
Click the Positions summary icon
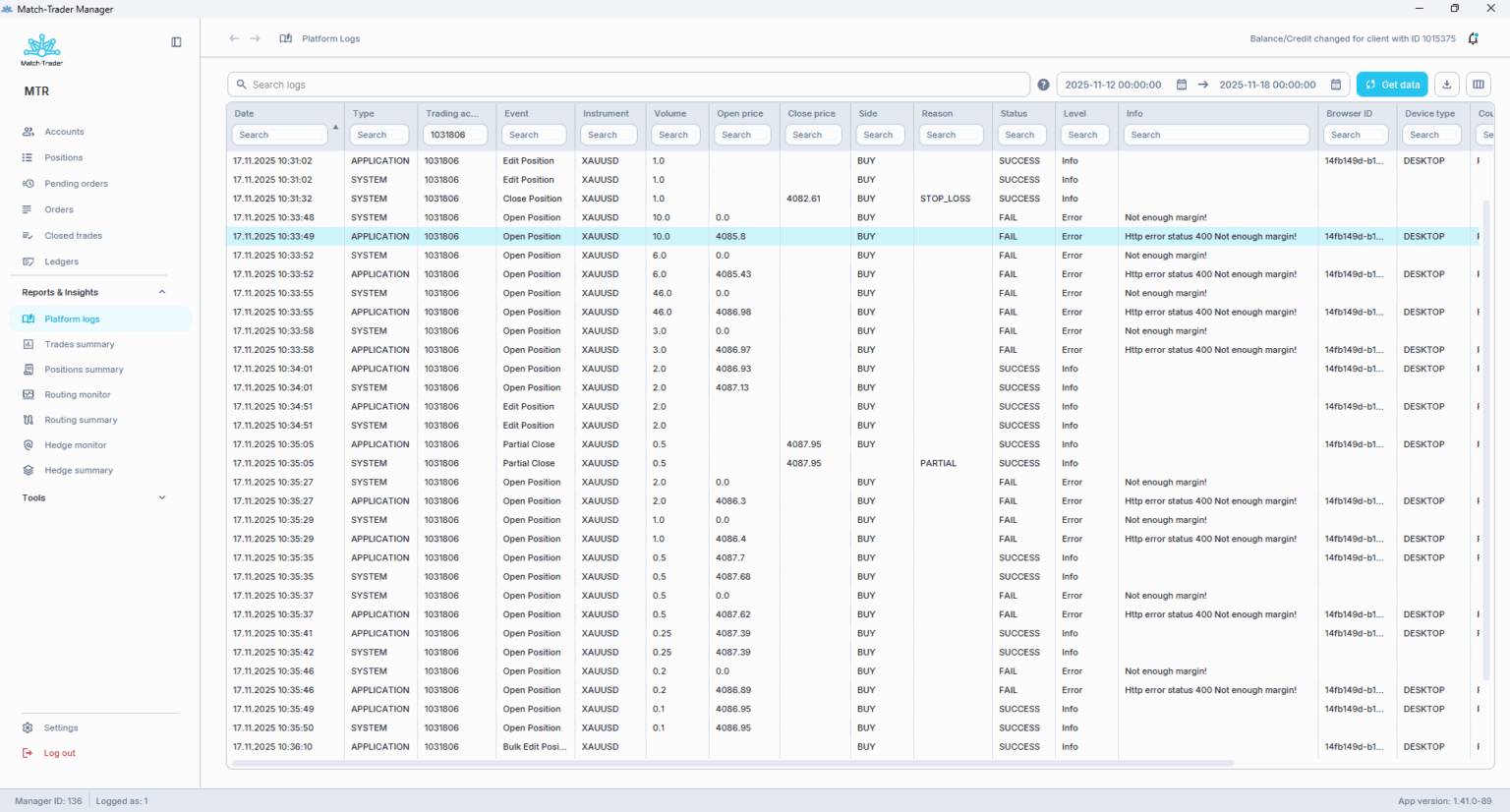click(28, 370)
